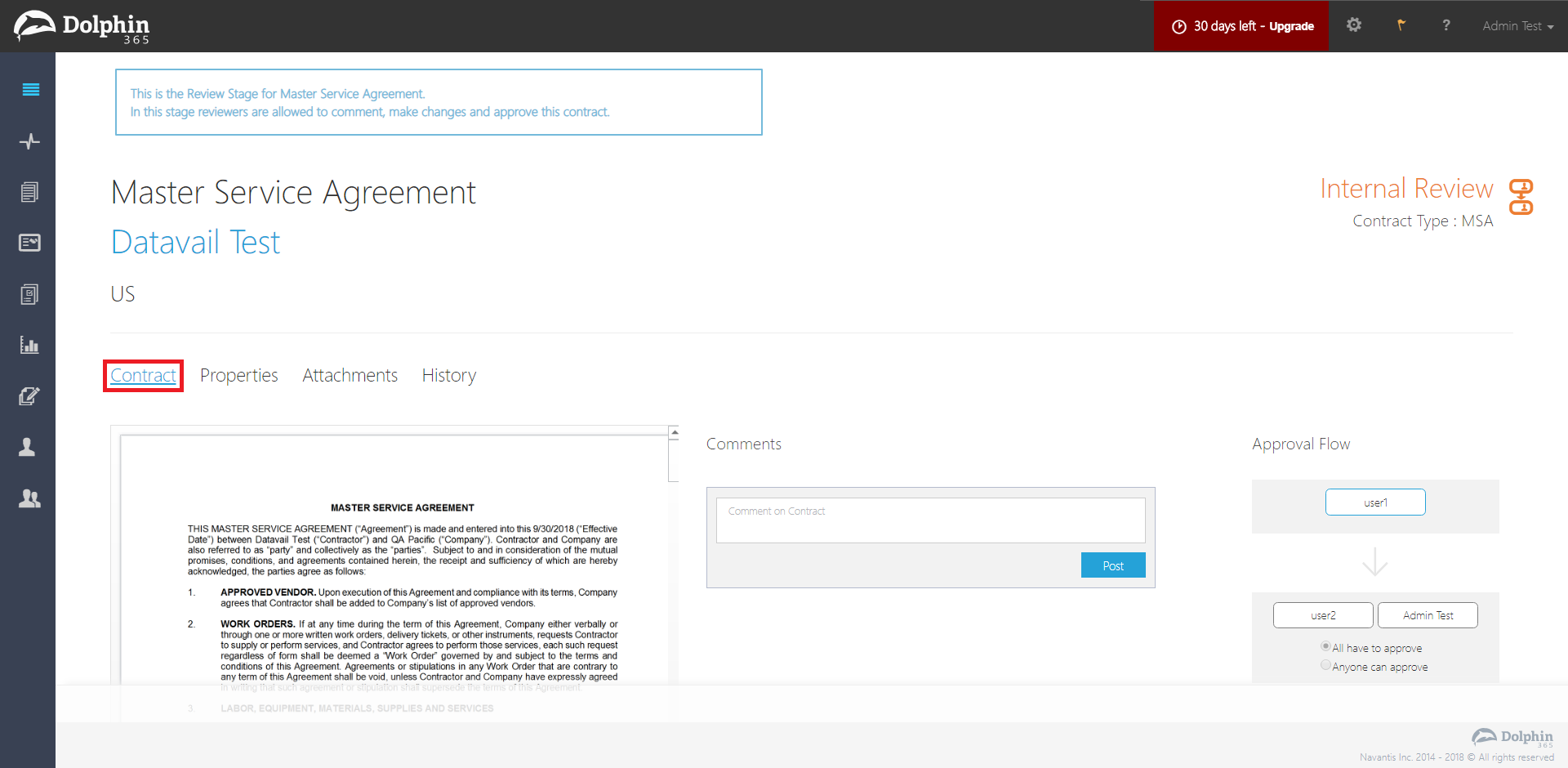Open the activity pulse icon in the sidebar
Screen dimensions: 1568x768
29,141
